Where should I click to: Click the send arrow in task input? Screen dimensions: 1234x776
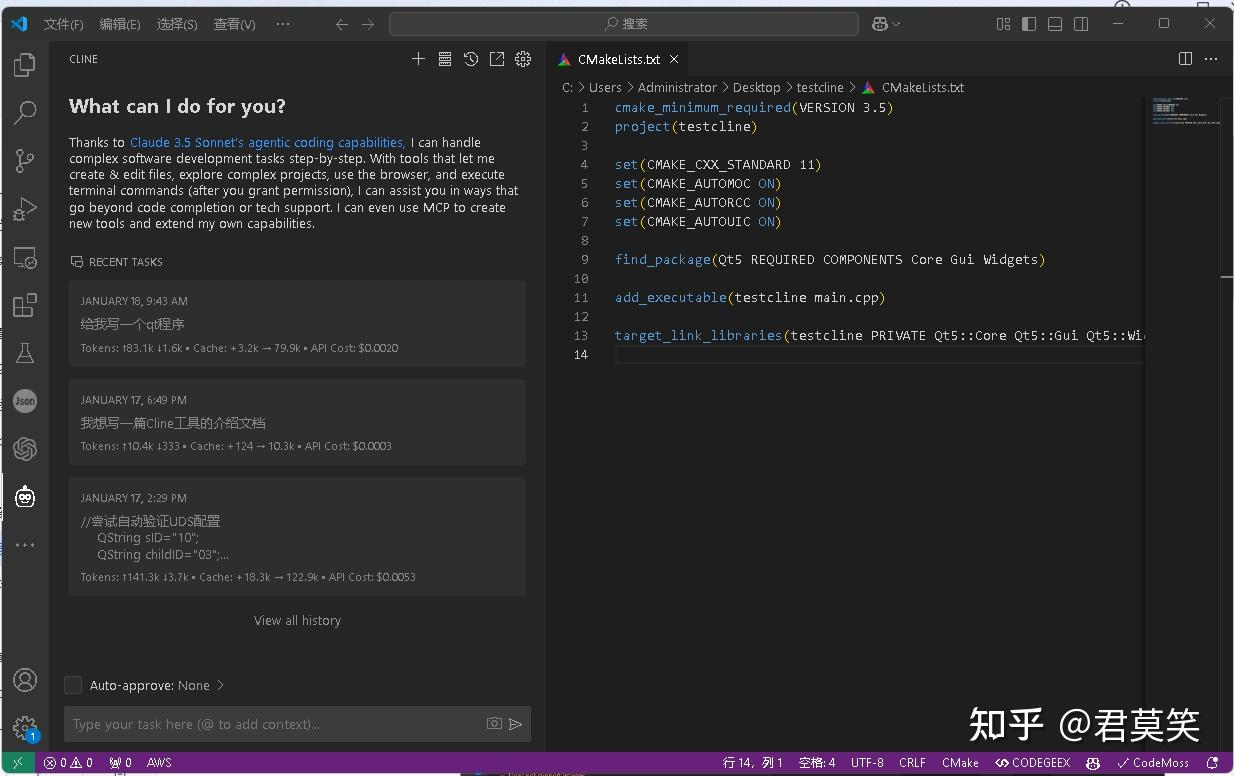tap(516, 724)
